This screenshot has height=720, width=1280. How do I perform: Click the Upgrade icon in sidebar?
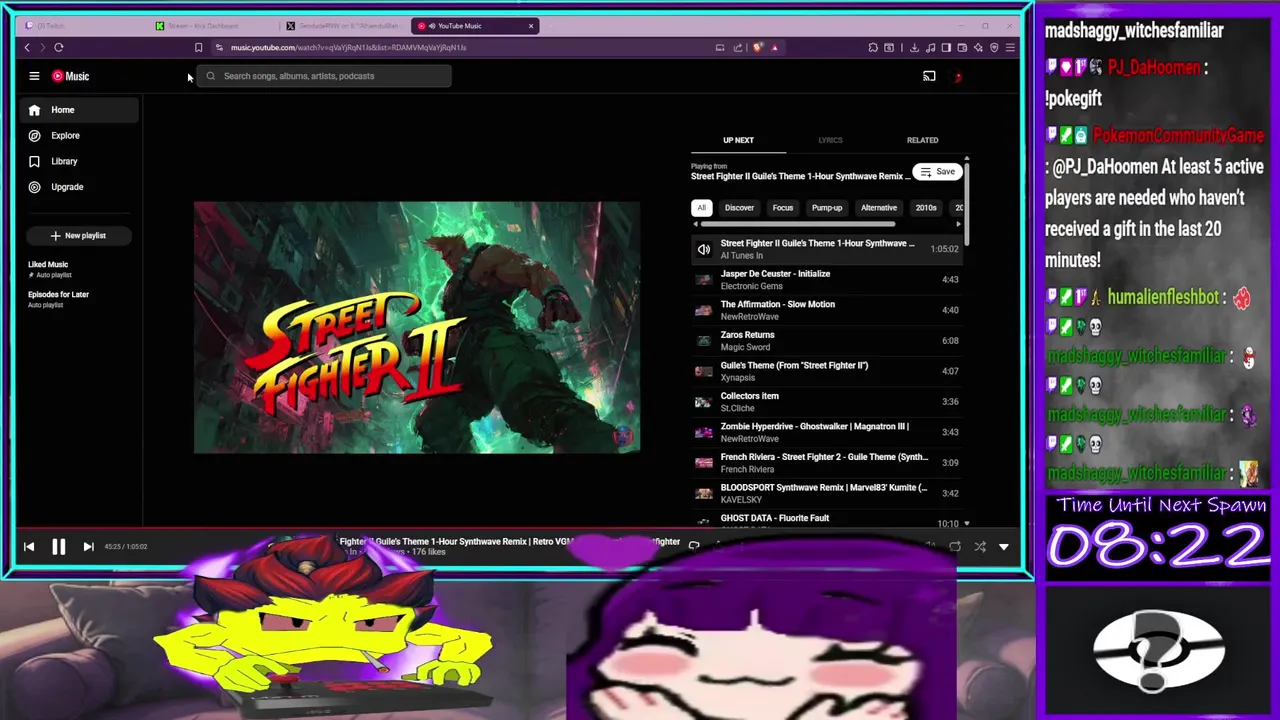[34, 187]
